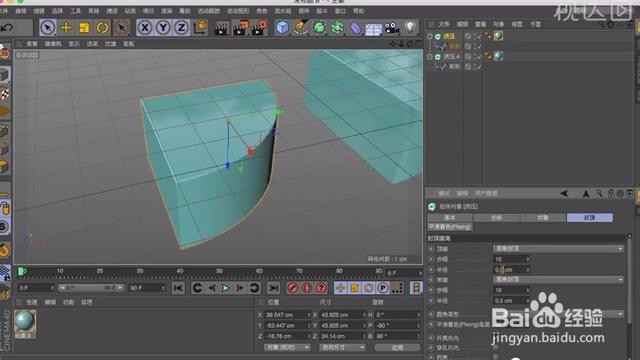
Task: Collapse the 挤压 object tree node
Action: point(430,36)
